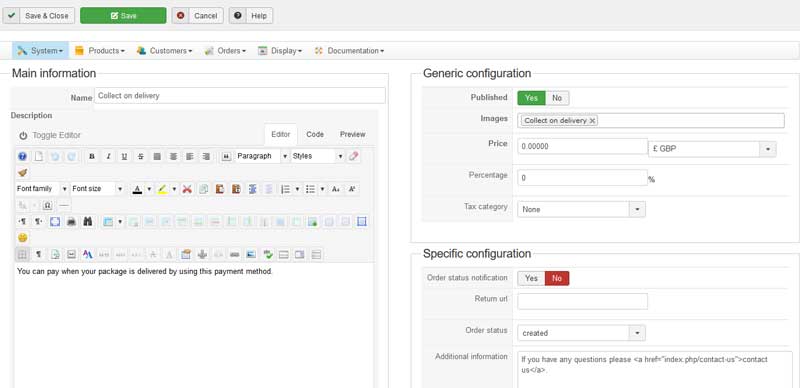Apply bold formatting in the editor

point(92,156)
